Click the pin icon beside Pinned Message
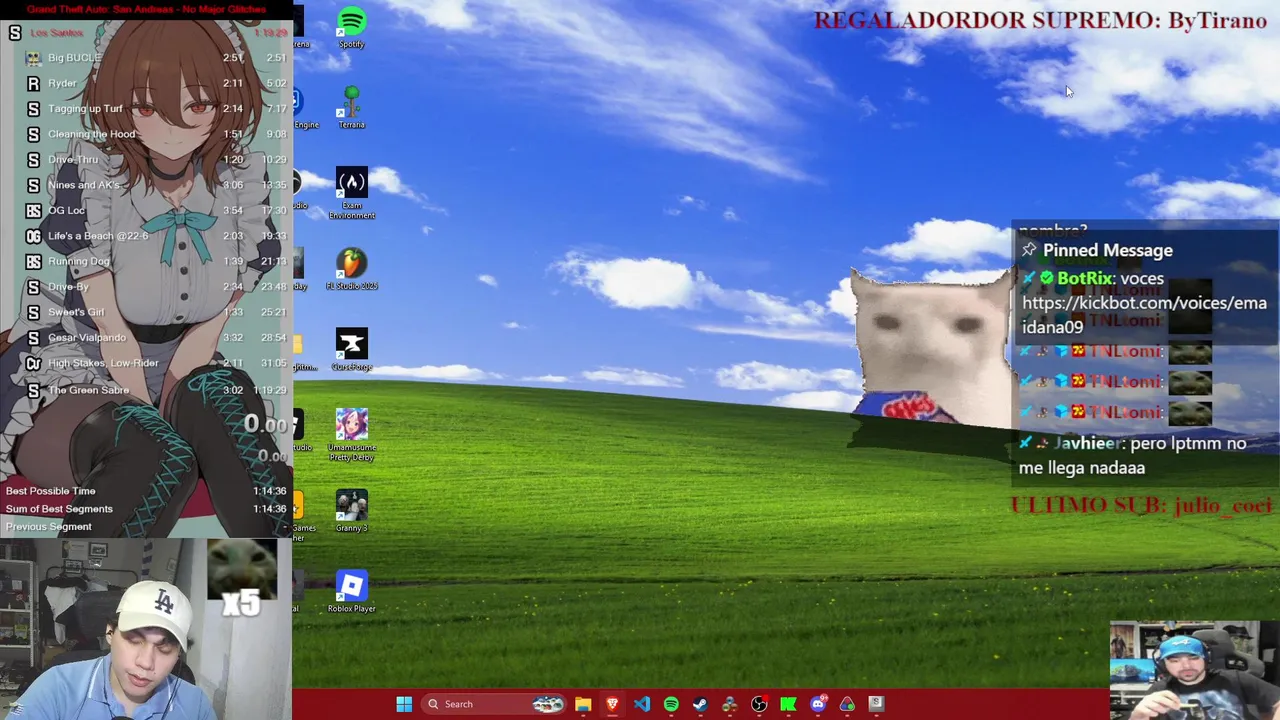 pos(1029,250)
